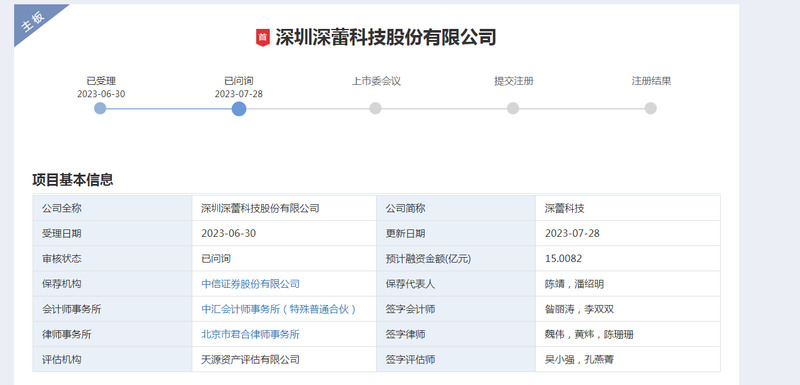Click the 2023-07-28 date under 已问询
This screenshot has height=385, width=800.
tap(239, 94)
